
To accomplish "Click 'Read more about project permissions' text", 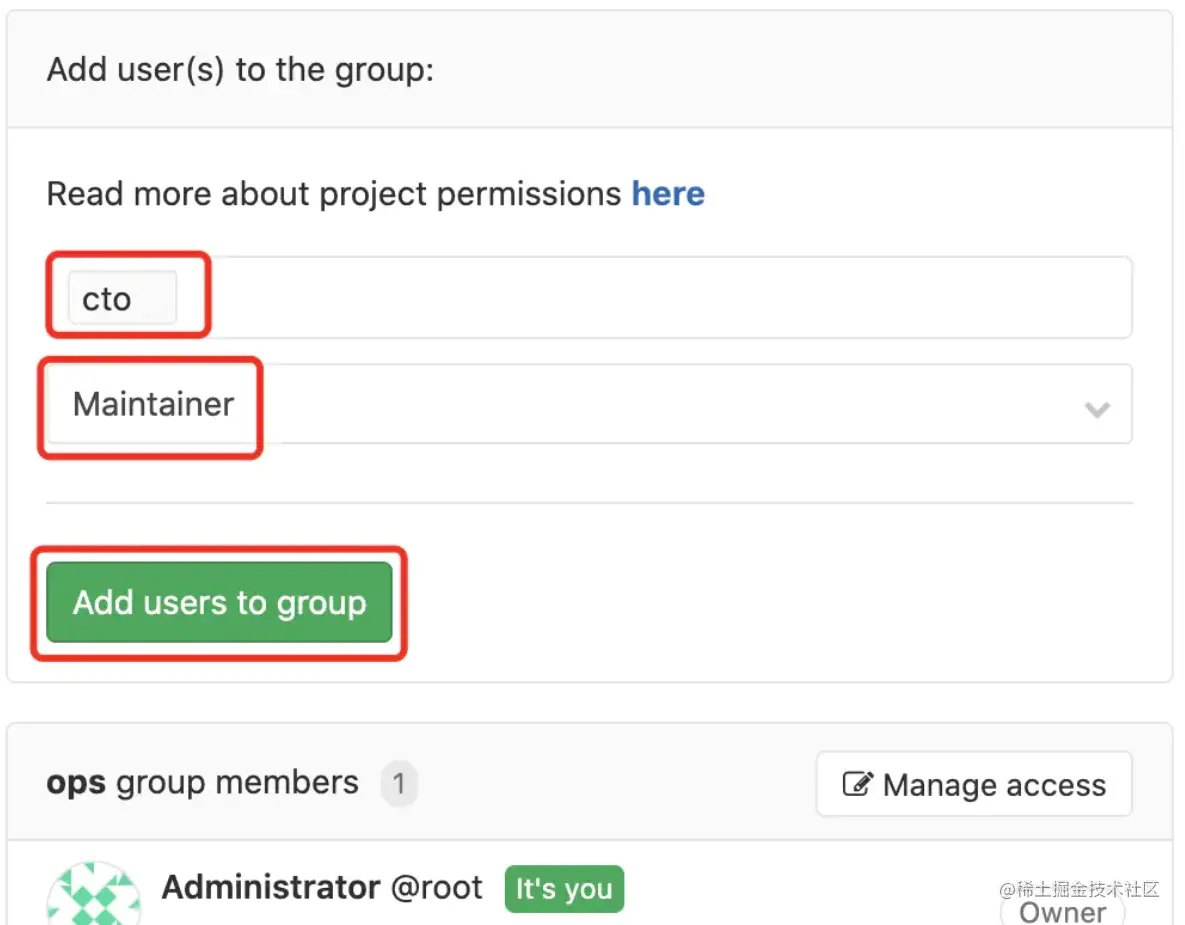I will 334,193.
